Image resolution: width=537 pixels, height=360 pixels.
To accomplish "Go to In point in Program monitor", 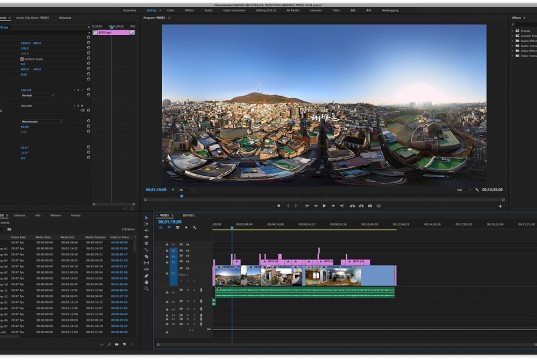I will (x=307, y=206).
